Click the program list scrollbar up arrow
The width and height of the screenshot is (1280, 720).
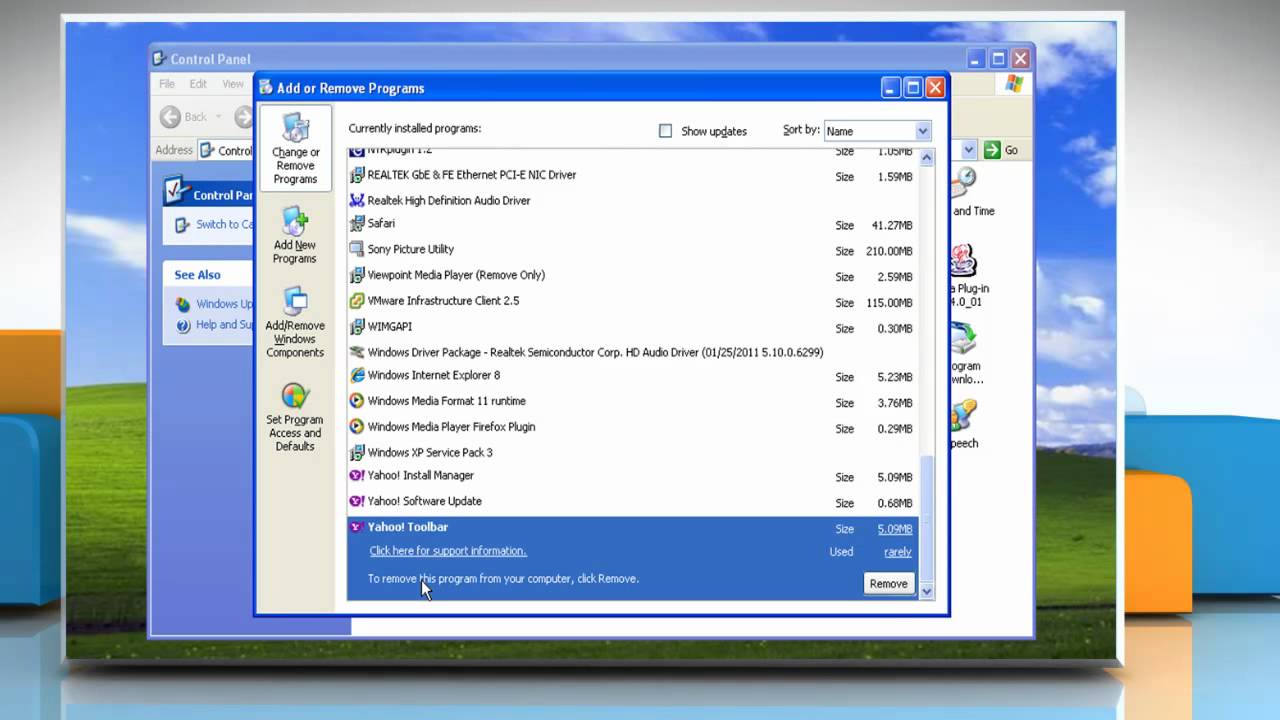coord(926,157)
